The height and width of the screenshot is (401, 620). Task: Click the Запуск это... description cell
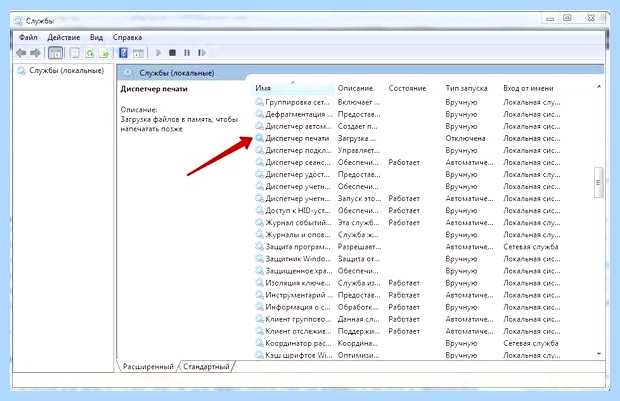pyautogui.click(x=359, y=199)
